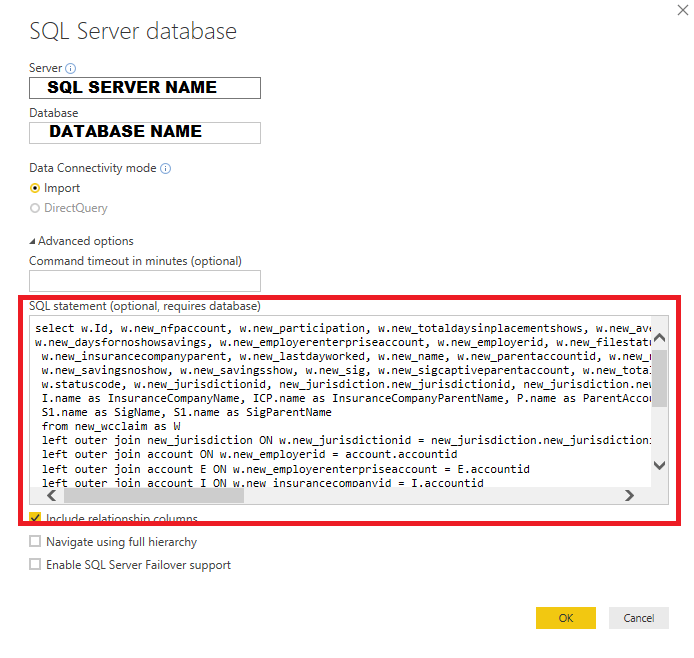Click the 'I.name as InsuranceCompanyName' line
The width and height of the screenshot is (694, 658).
tap(346, 398)
